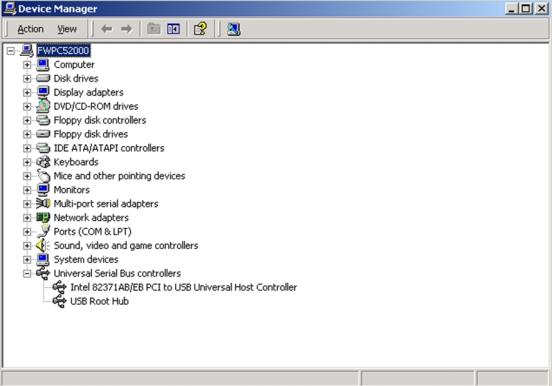Viewport: 552px width, 386px height.
Task: Click the USB Root Hub device icon
Action: pos(59,301)
